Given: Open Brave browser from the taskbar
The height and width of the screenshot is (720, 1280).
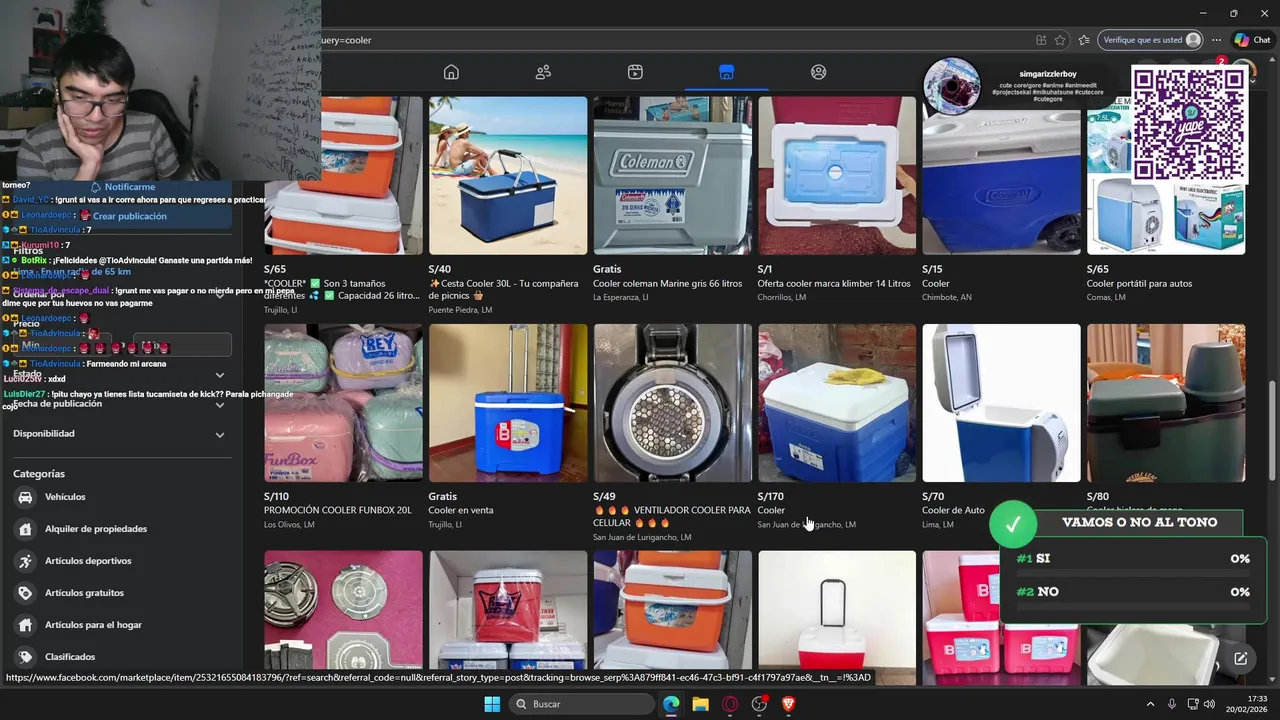Looking at the screenshot, I should point(788,704).
